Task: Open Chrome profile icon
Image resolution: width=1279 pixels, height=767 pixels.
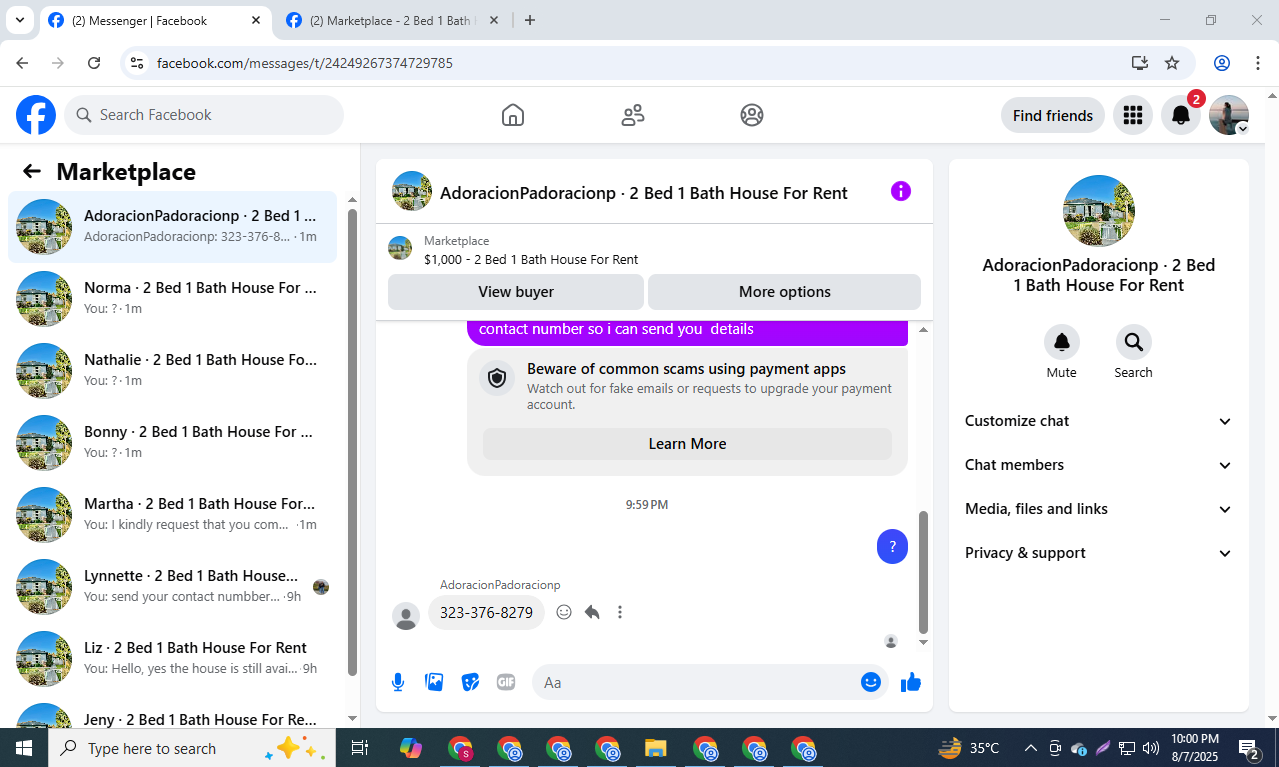Action: click(x=1222, y=63)
